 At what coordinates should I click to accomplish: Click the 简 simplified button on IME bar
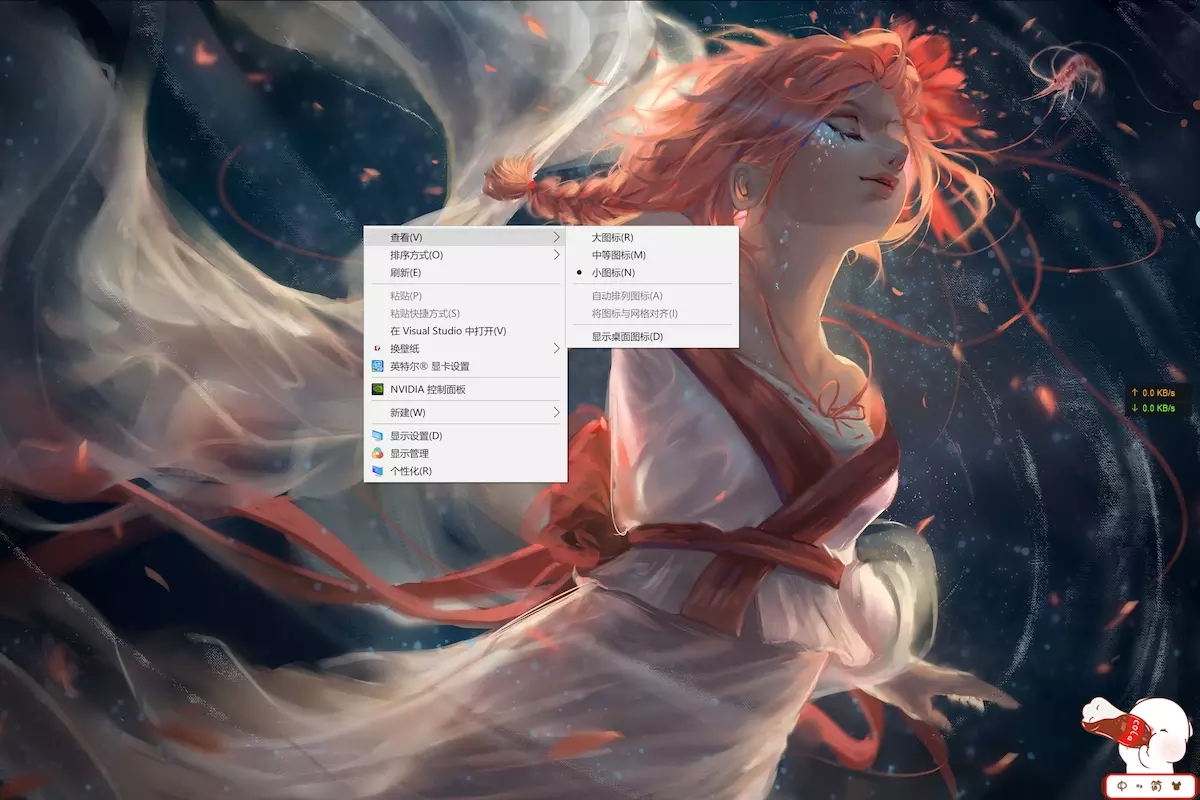(x=1155, y=787)
